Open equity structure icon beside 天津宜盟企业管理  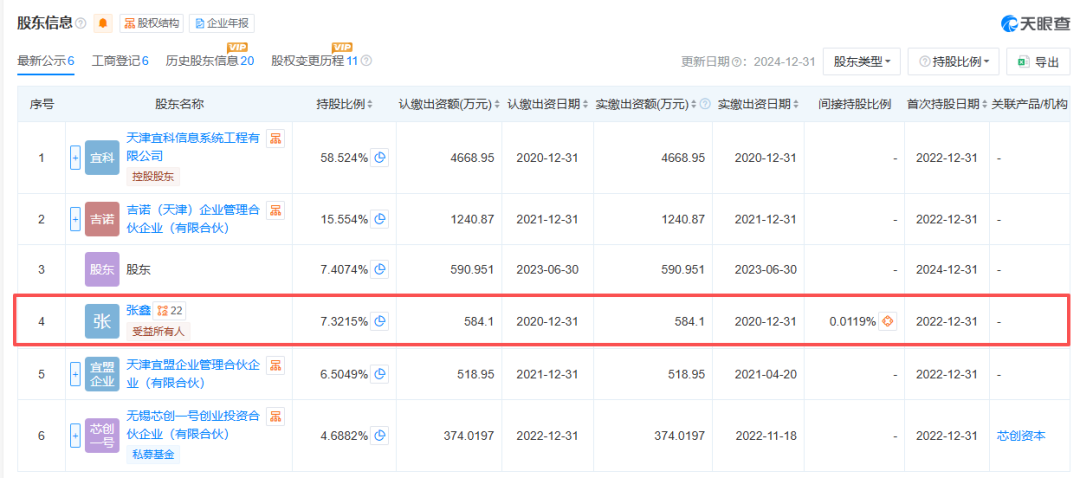276,366
